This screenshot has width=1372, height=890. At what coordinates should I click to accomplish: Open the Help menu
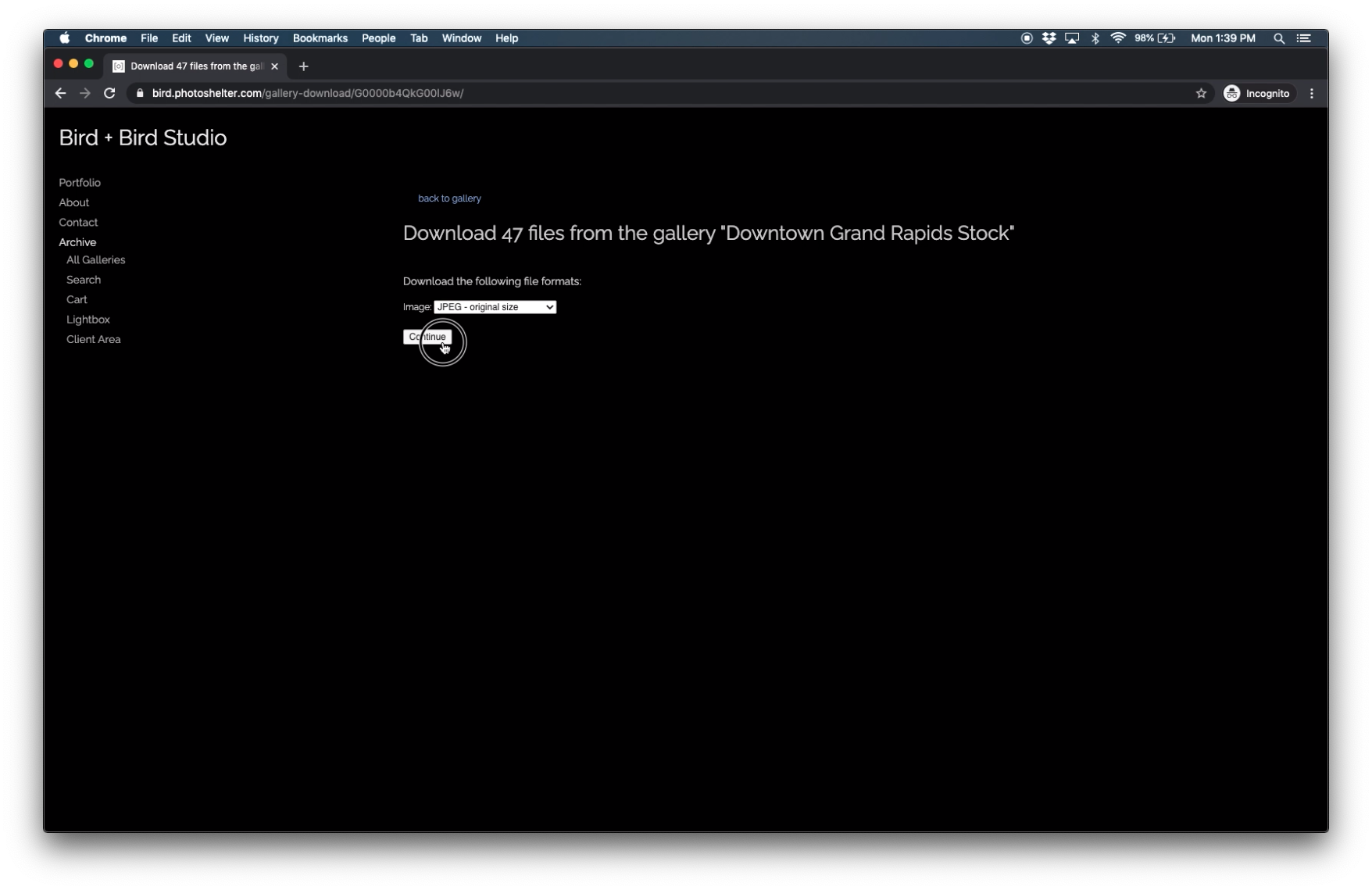pyautogui.click(x=506, y=38)
